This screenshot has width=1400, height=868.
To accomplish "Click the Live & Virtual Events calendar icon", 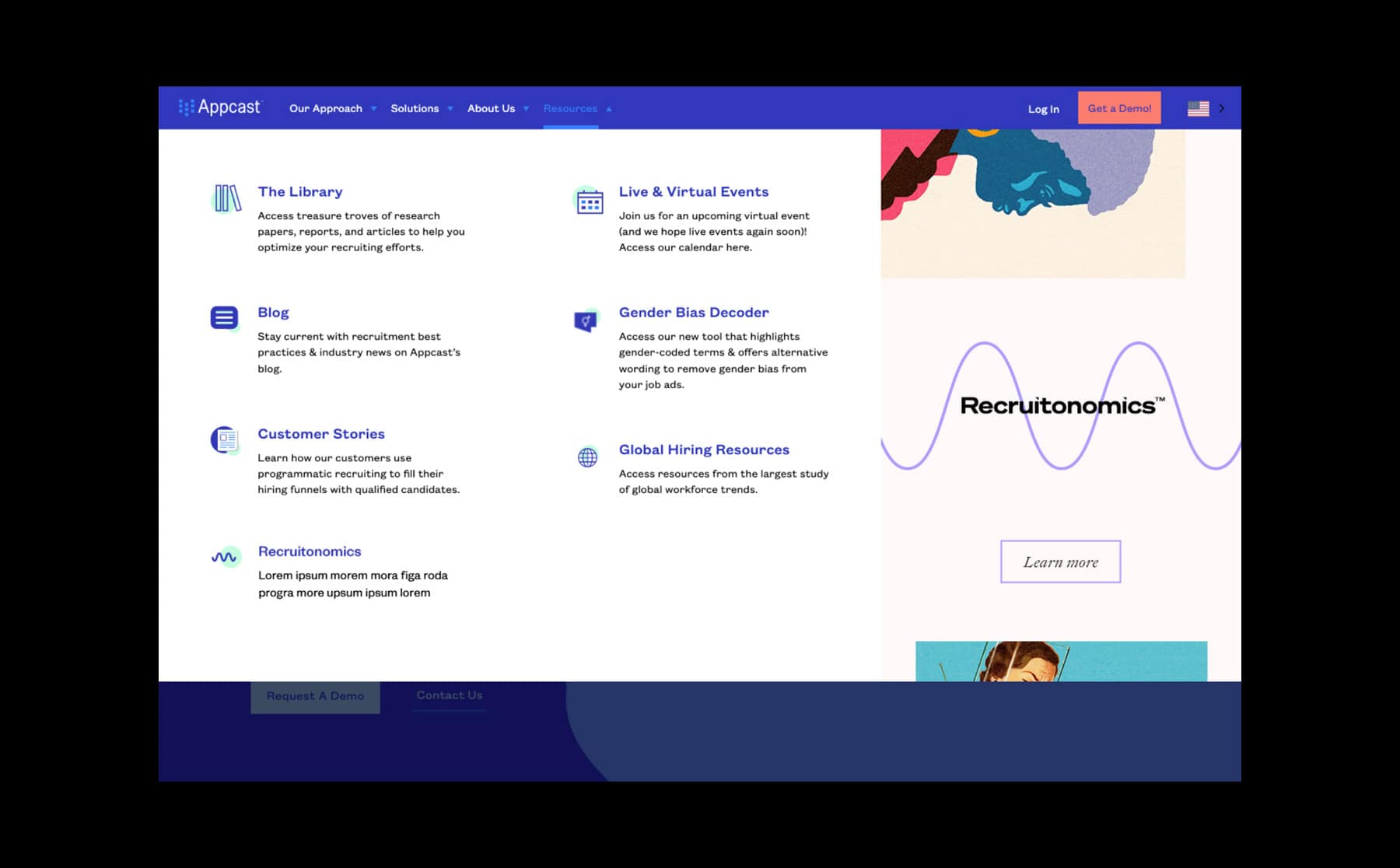I will tap(589, 201).
